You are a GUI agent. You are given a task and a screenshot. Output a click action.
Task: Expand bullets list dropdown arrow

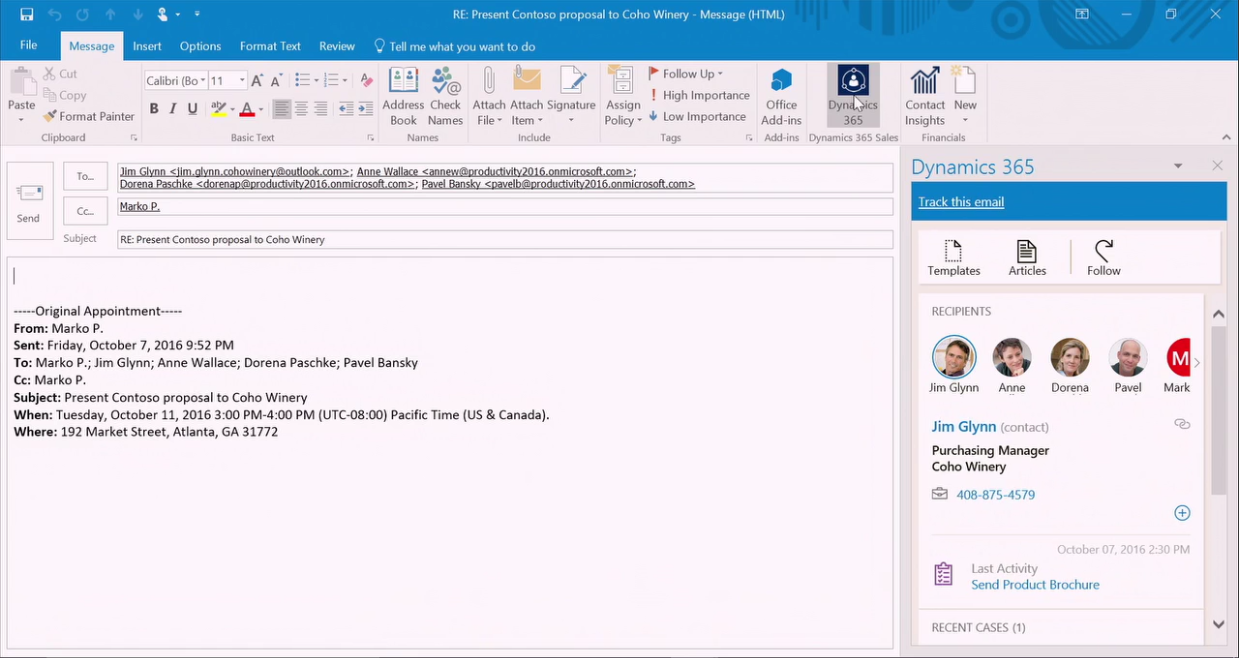[x=316, y=80]
